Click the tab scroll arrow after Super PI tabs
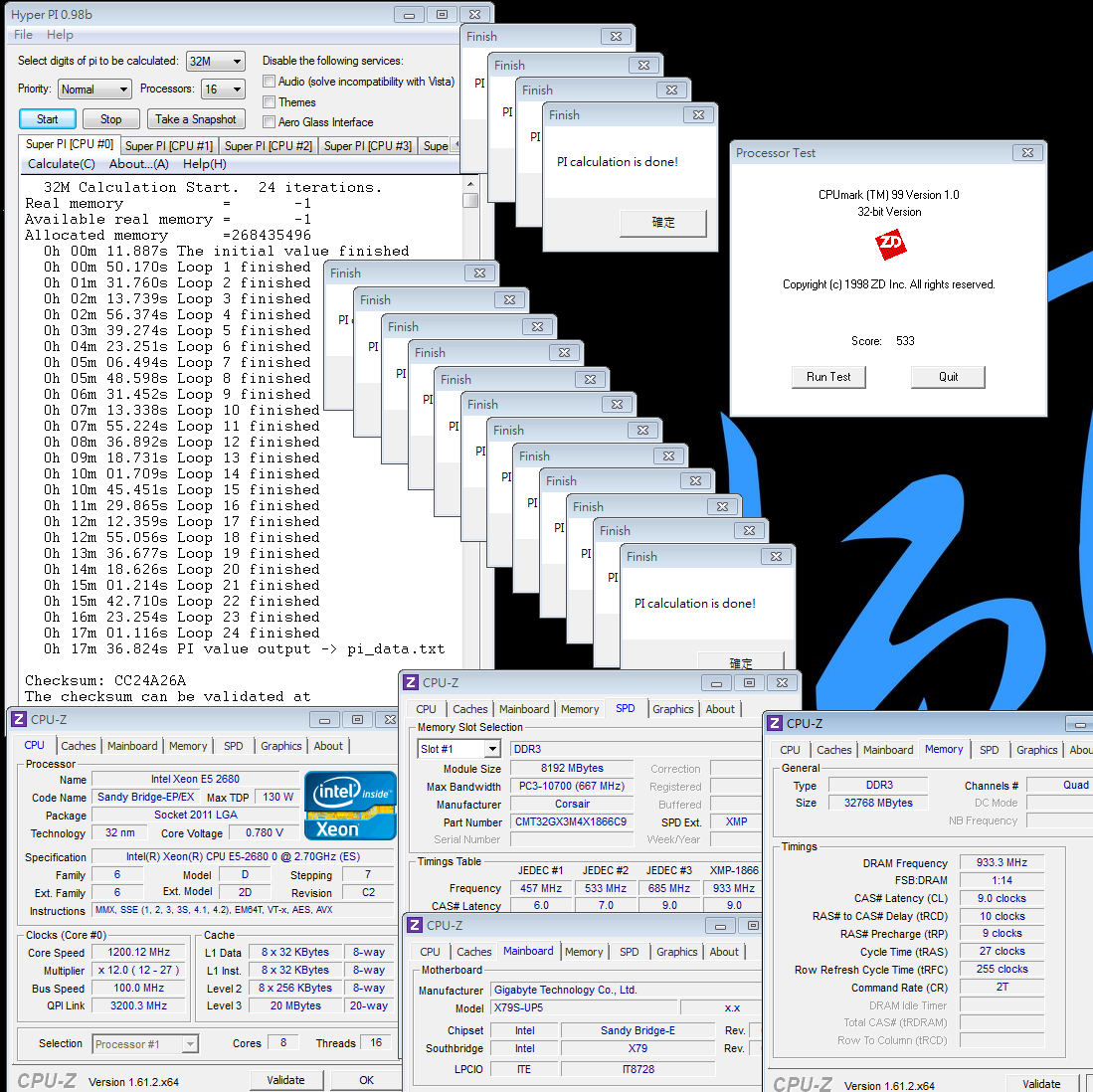This screenshot has height=1092, width=1093. pos(456,145)
